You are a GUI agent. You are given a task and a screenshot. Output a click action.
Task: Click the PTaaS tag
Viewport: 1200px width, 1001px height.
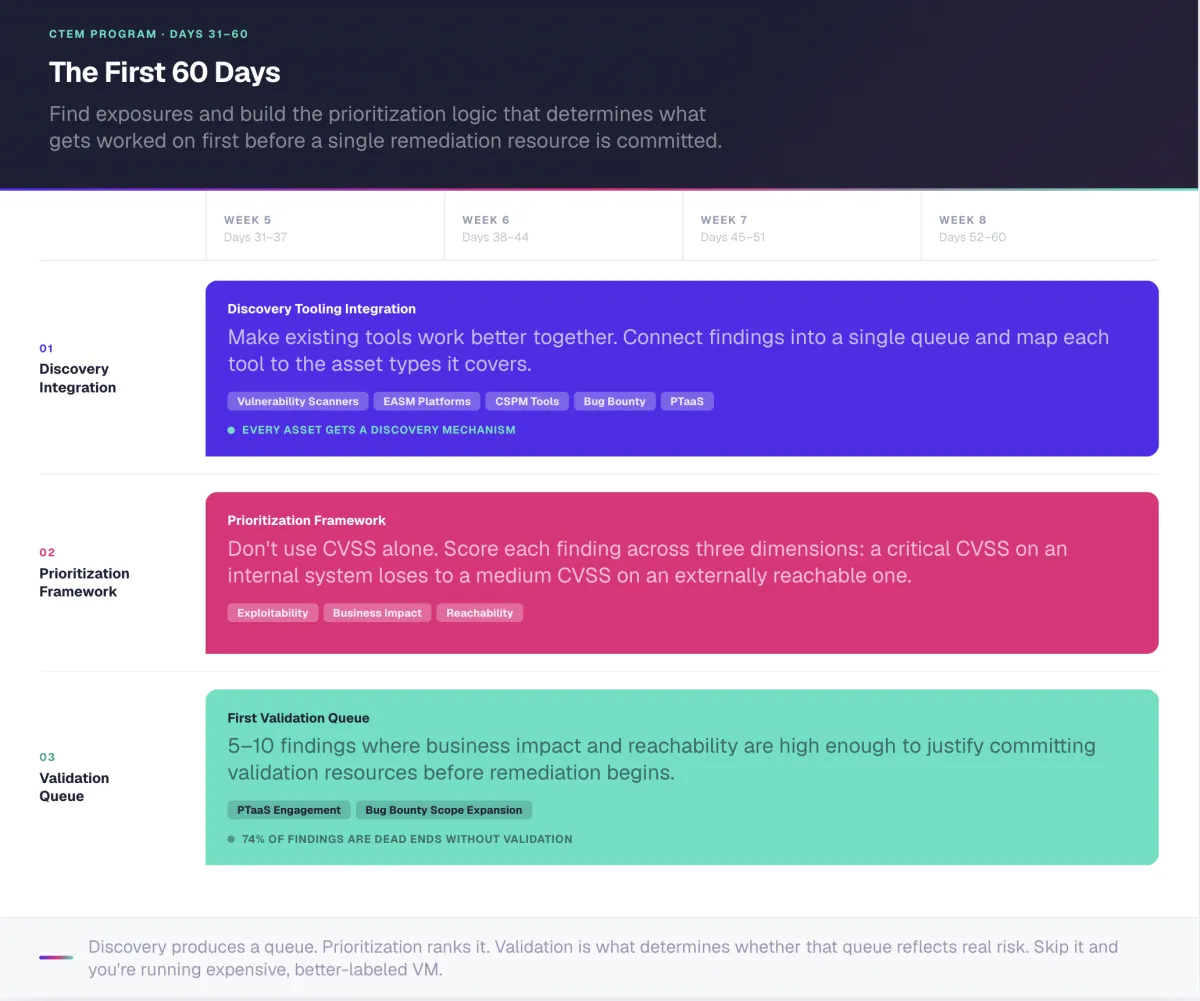(x=687, y=401)
